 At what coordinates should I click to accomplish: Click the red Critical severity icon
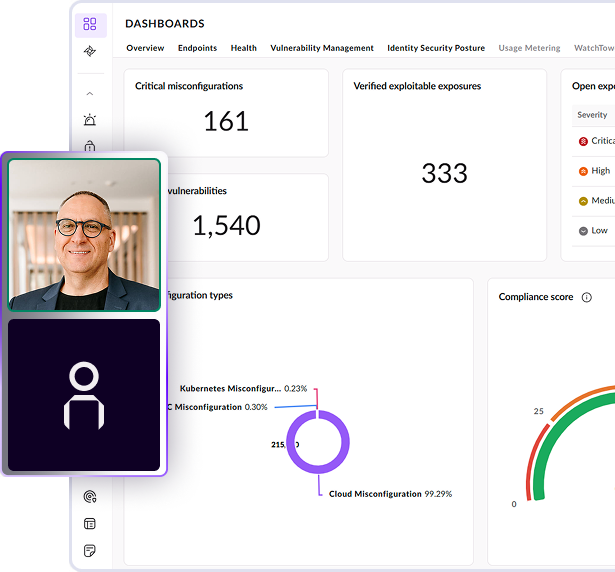(x=583, y=141)
